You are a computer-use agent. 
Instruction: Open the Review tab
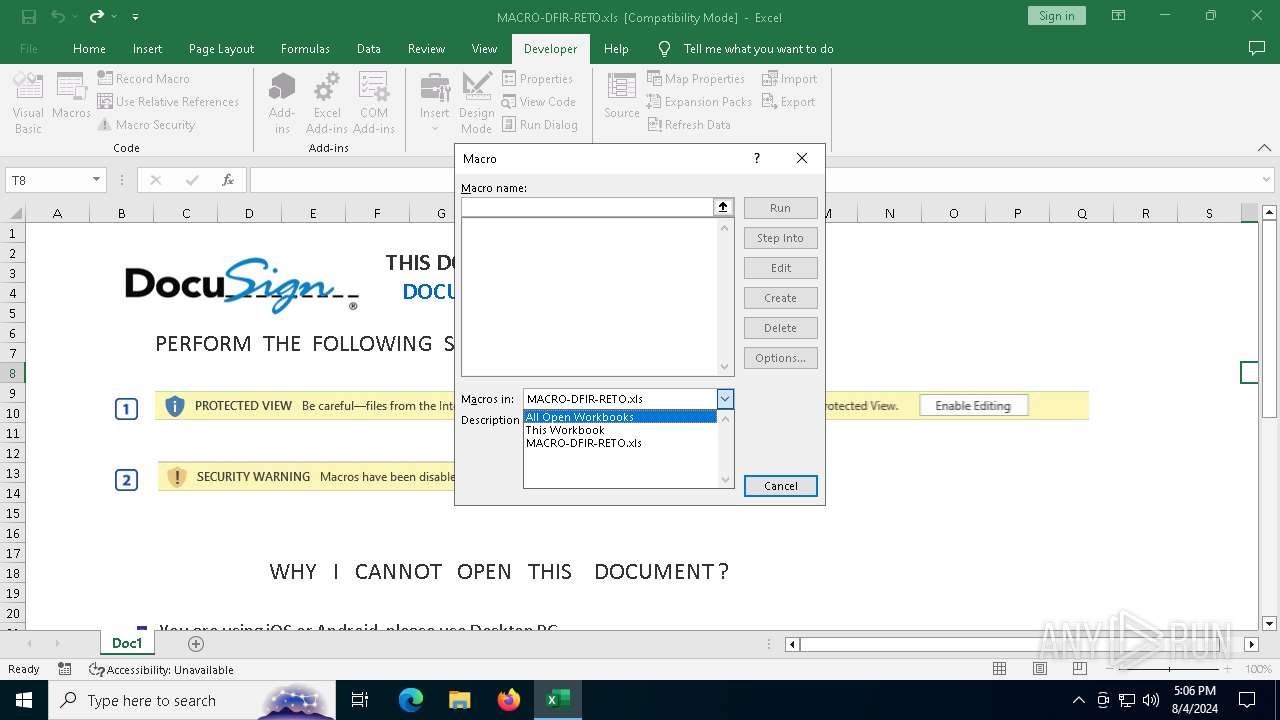coord(426,48)
